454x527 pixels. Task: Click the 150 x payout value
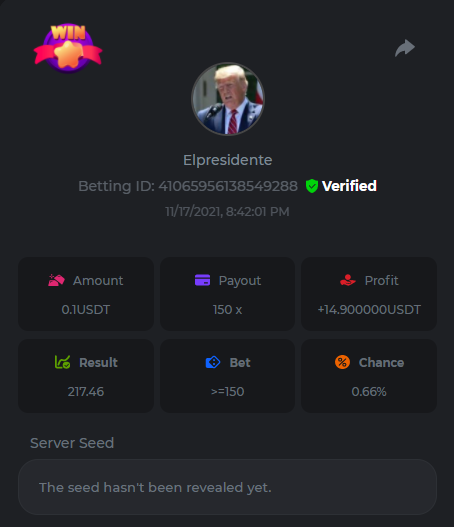click(228, 310)
